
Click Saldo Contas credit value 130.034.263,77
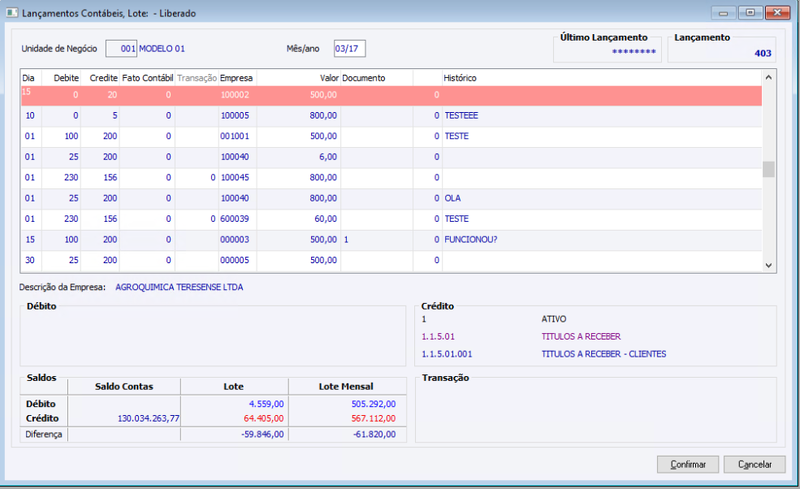coord(148,419)
